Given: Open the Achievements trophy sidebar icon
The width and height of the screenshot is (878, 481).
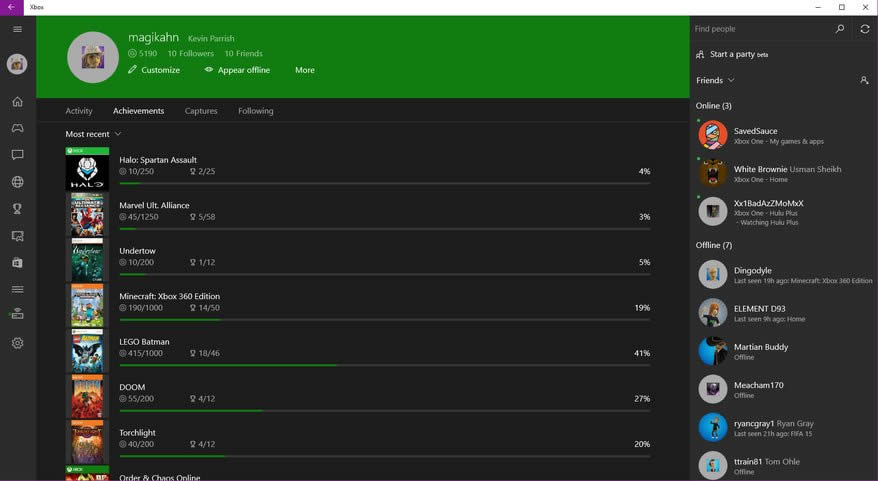Looking at the screenshot, I should point(17,209).
